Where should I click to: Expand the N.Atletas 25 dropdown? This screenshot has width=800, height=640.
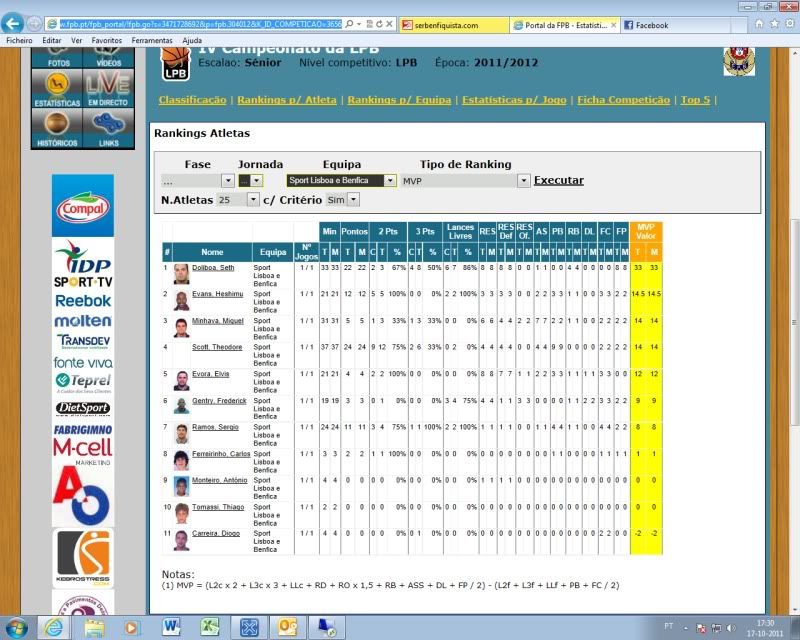[253, 200]
